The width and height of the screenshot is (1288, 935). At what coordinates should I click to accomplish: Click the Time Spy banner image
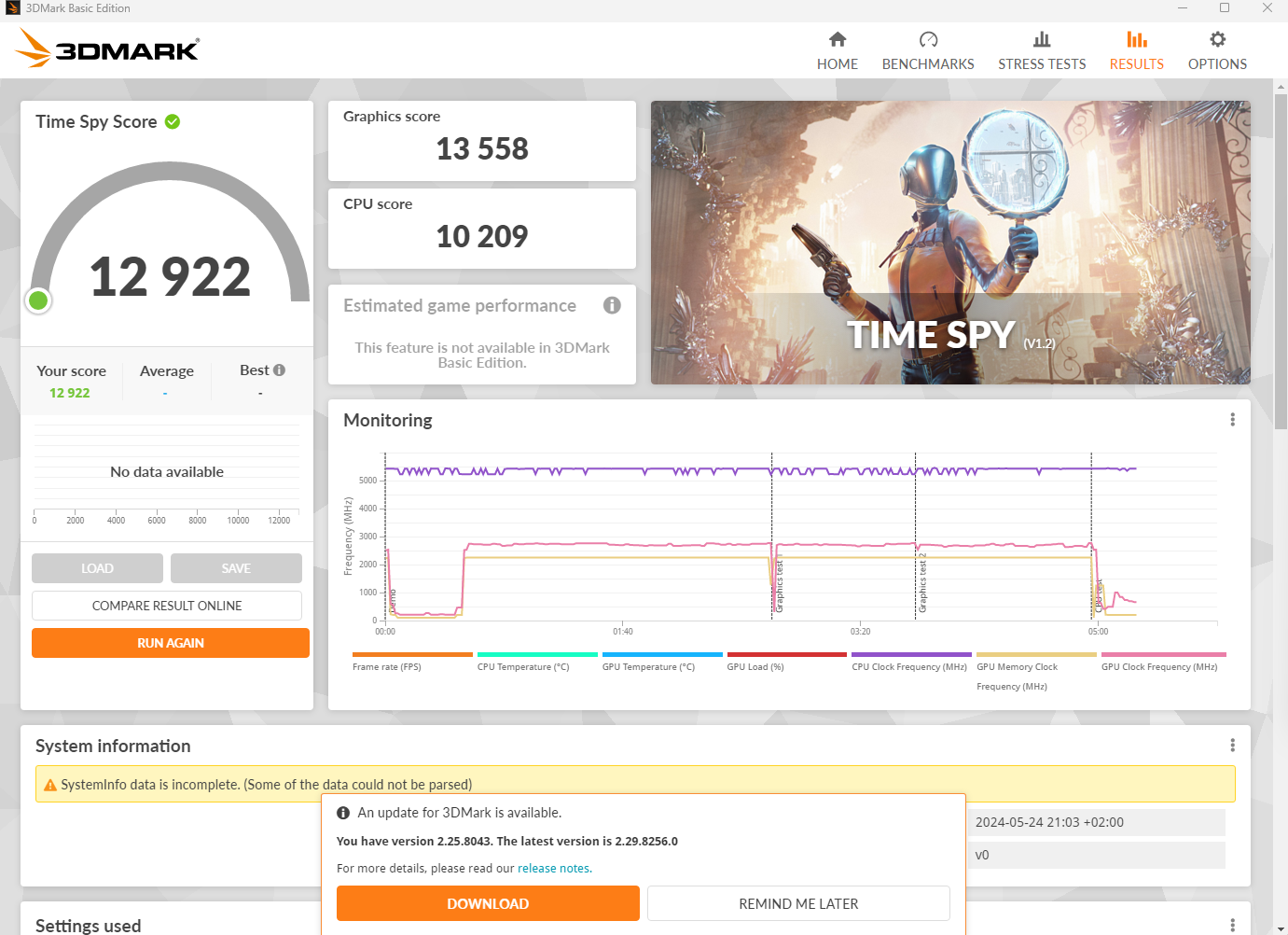pos(949,243)
